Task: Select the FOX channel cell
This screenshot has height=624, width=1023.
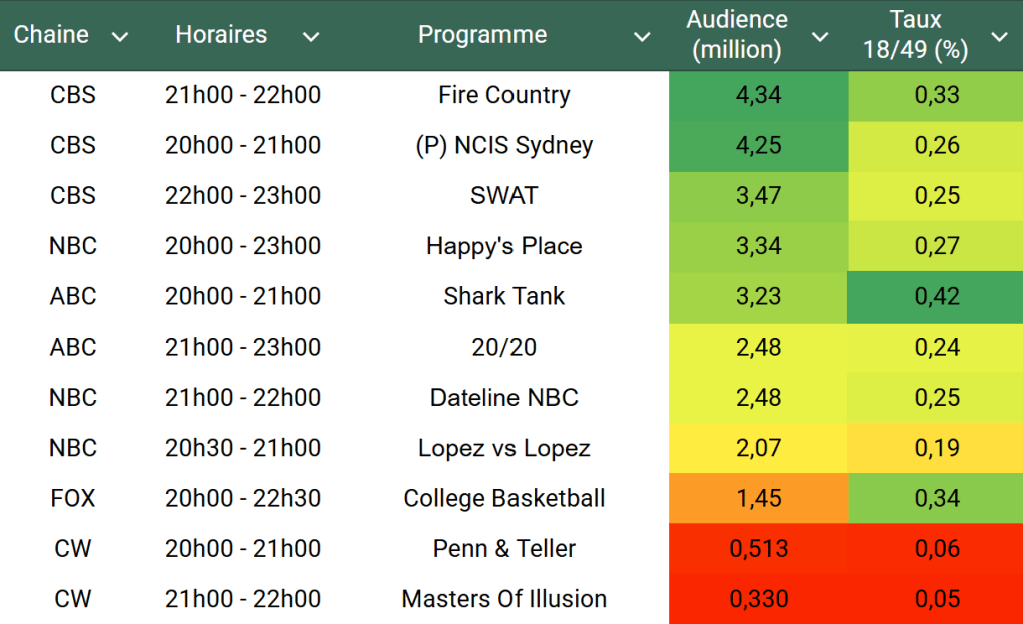Action: [73, 498]
